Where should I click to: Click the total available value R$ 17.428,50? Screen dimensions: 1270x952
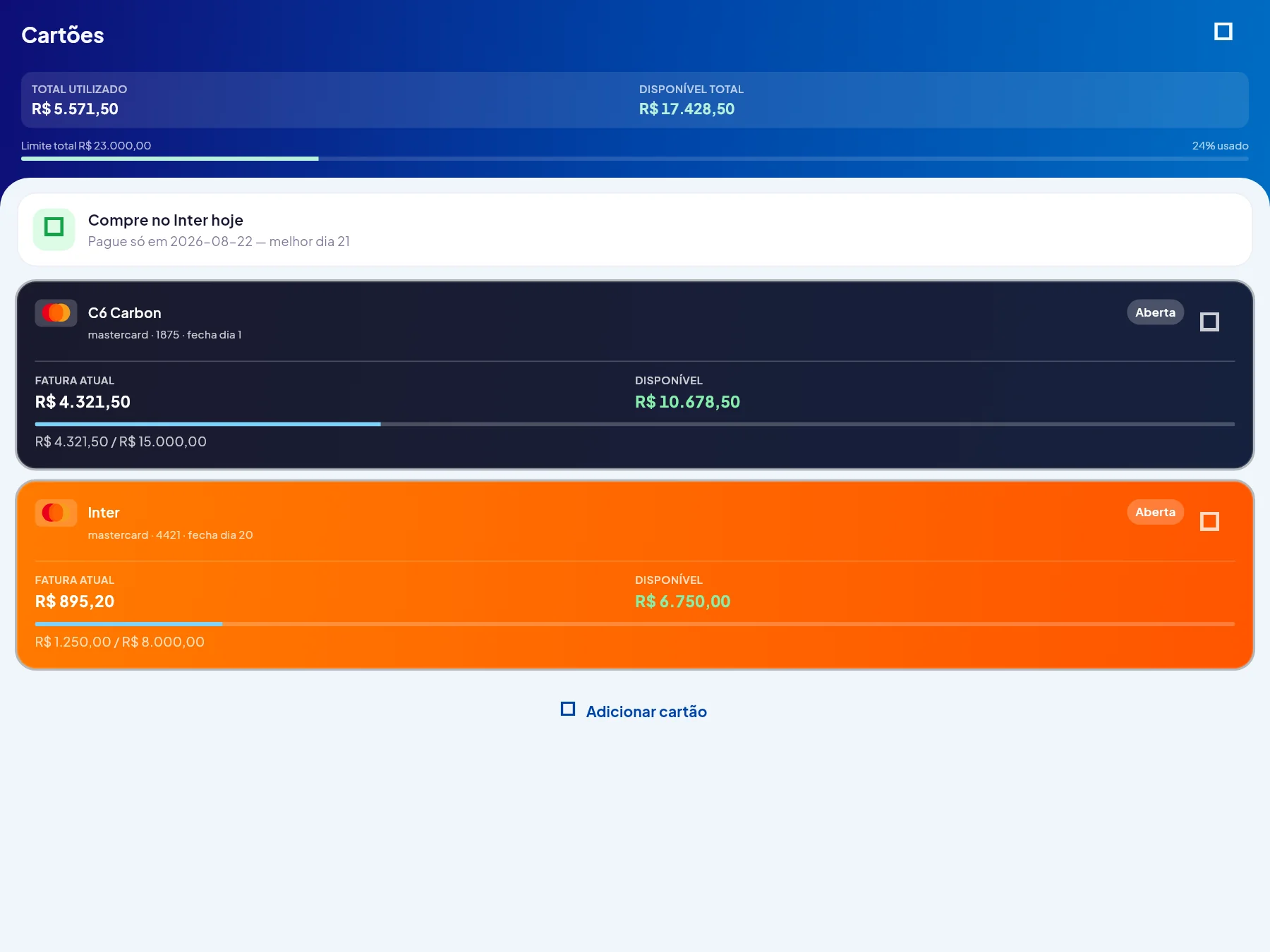[687, 109]
